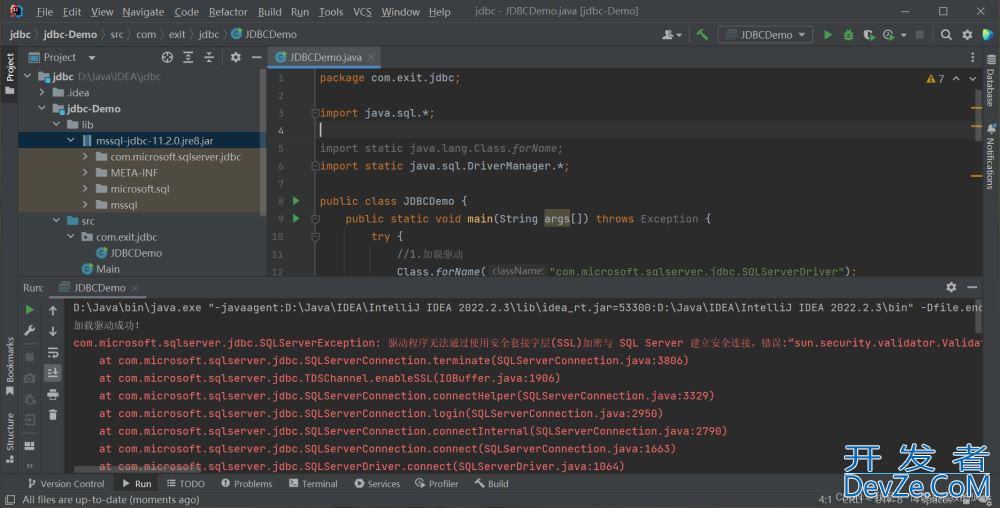
Task: Run JDBCDemo with coverage
Action: (869, 34)
